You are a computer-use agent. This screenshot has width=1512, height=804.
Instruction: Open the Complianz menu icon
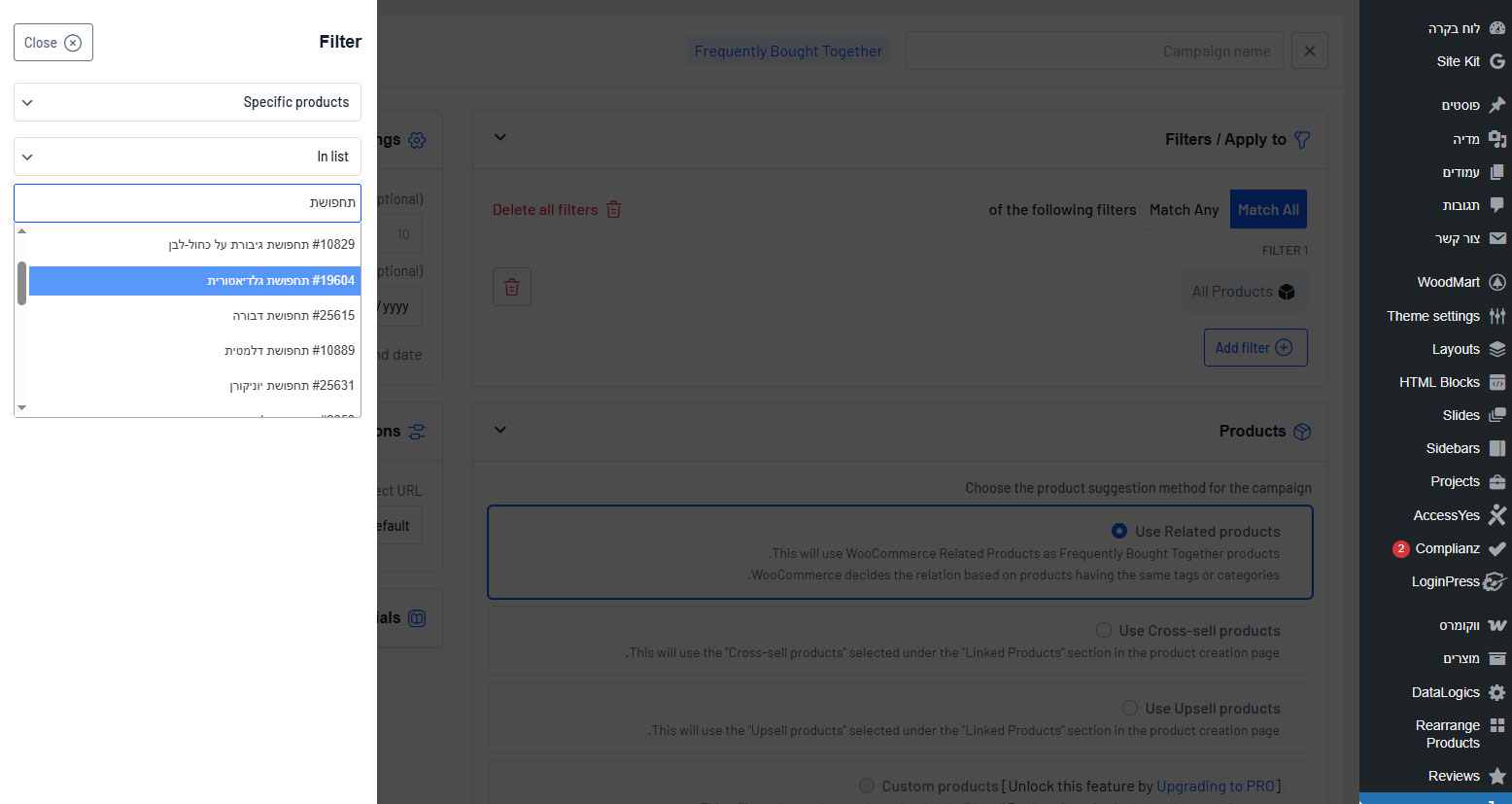pos(1496,548)
